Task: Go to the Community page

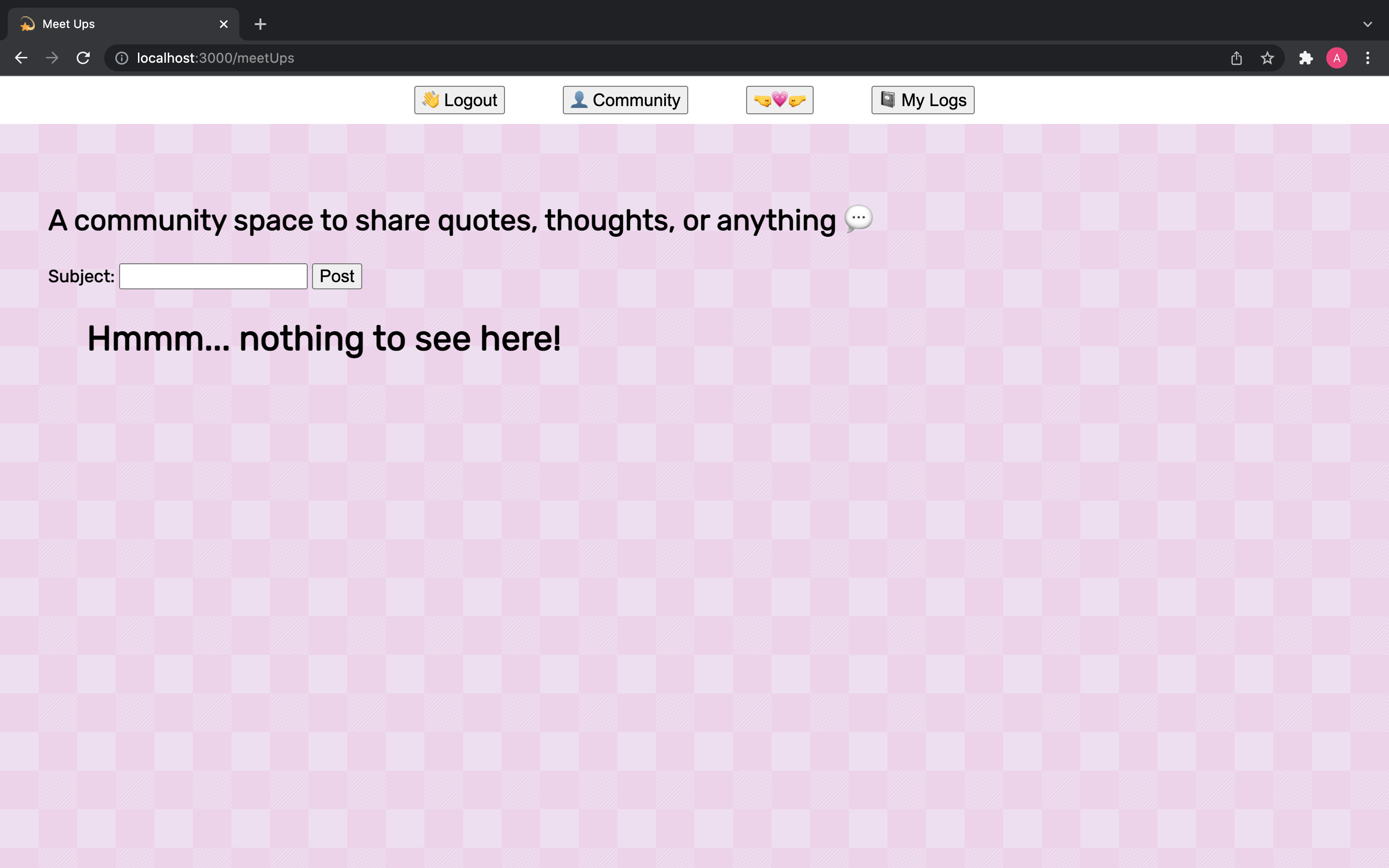Action: click(x=625, y=100)
